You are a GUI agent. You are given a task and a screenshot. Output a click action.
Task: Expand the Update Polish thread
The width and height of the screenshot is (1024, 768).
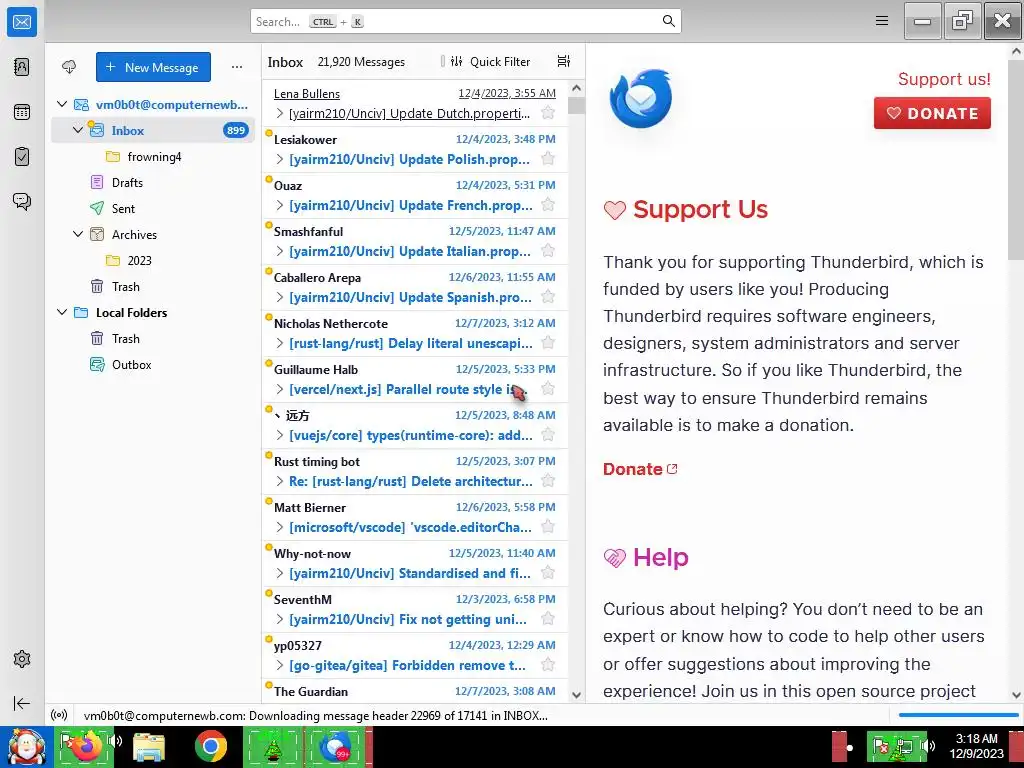280,159
